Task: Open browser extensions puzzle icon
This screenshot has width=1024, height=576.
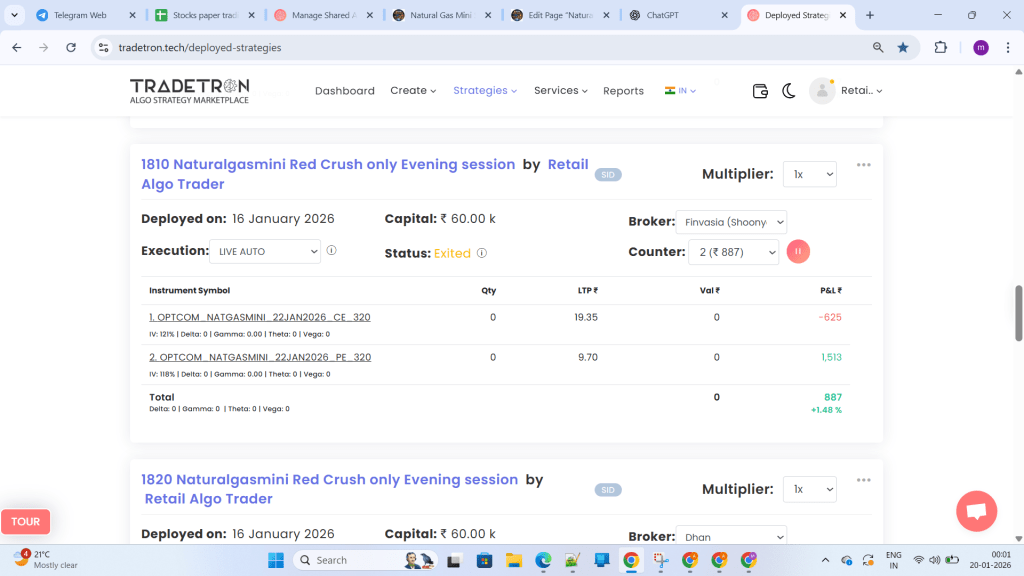Action: pyautogui.click(x=940, y=47)
